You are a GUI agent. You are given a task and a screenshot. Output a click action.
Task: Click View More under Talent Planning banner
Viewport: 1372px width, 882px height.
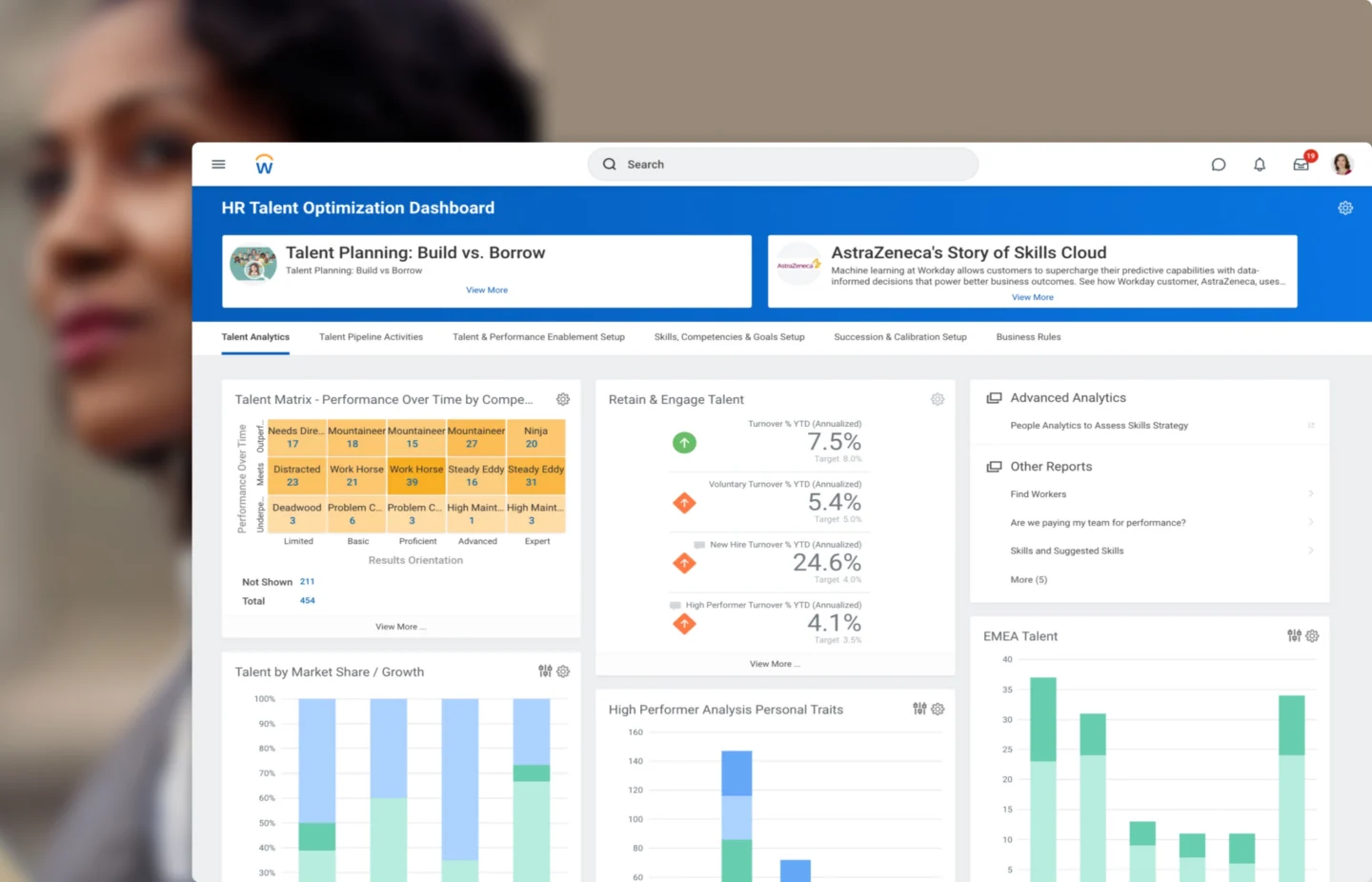[487, 291]
